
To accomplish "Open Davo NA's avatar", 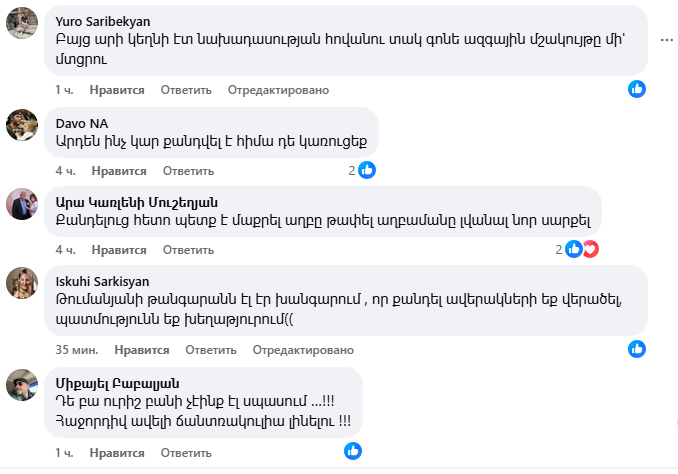I will (23, 125).
